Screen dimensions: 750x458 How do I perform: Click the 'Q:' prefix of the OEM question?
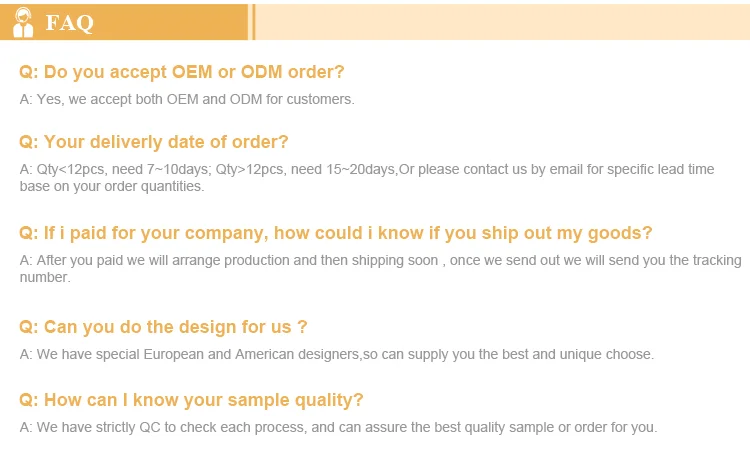pos(29,72)
